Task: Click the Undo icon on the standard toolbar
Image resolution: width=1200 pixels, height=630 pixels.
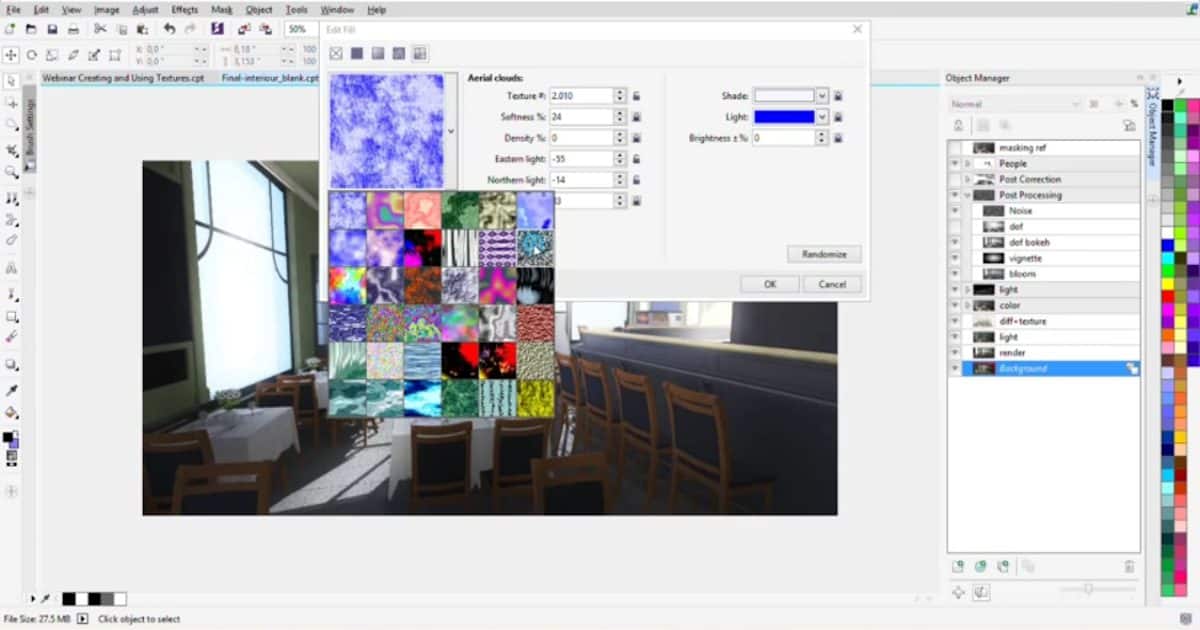Action: click(x=170, y=29)
